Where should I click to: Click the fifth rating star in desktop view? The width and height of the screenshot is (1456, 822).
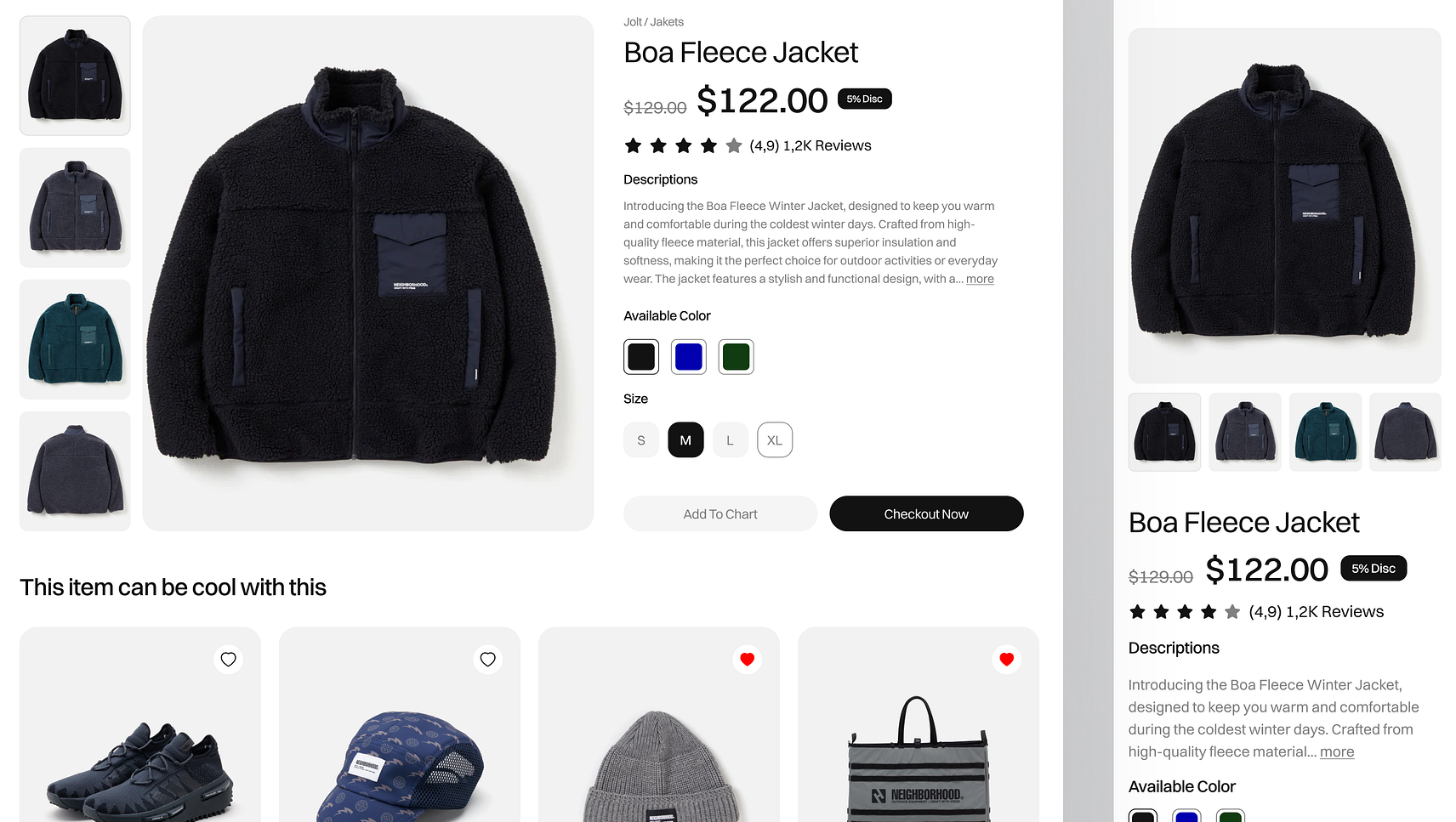click(x=734, y=146)
